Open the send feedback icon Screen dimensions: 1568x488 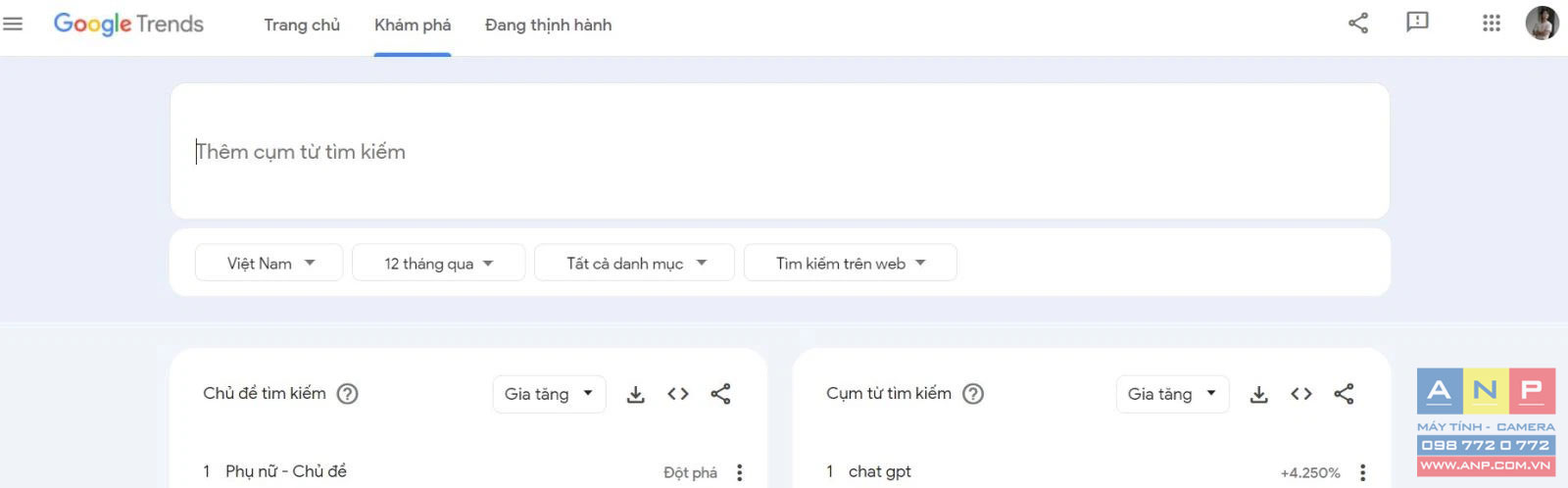[x=1417, y=23]
